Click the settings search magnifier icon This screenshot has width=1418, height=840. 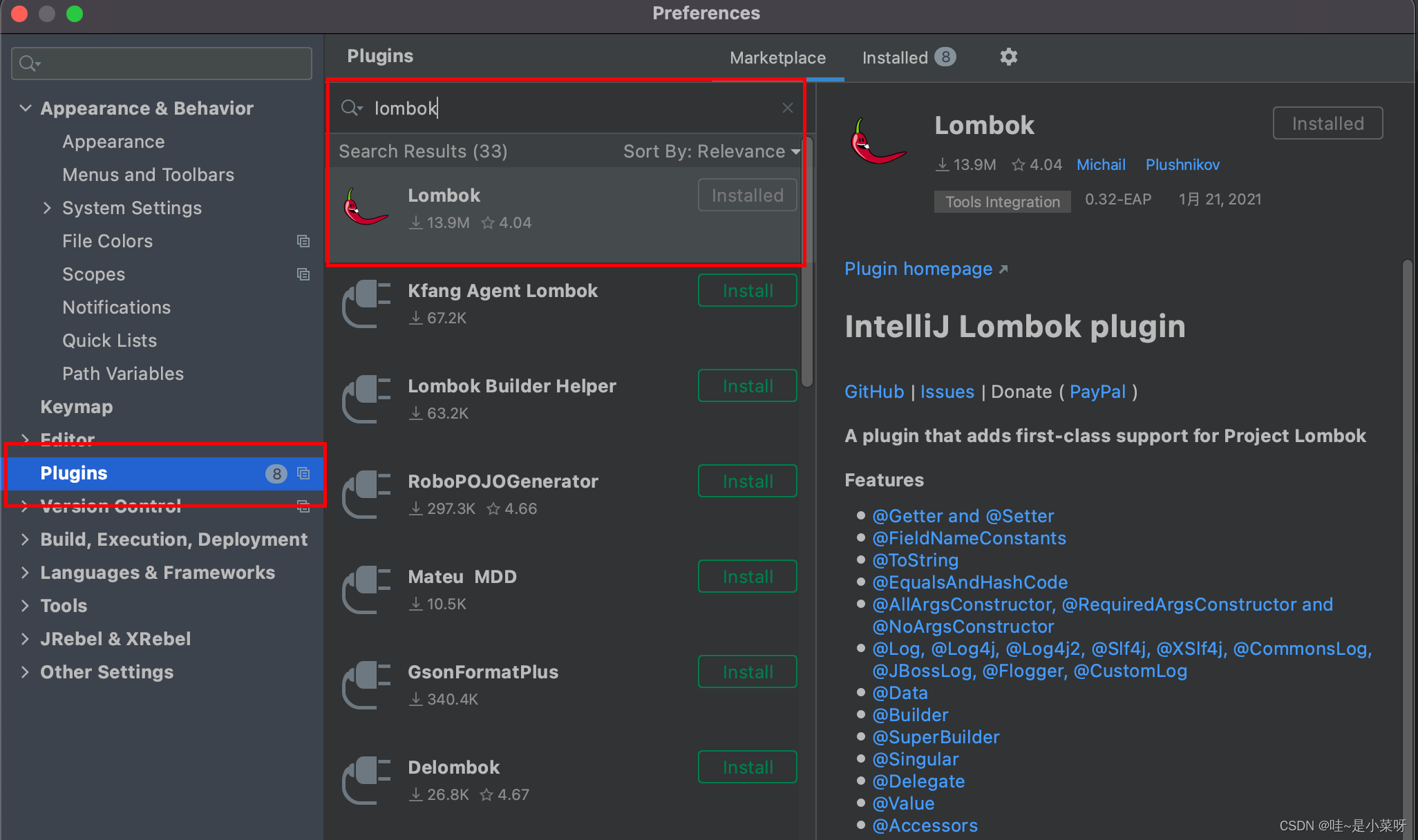click(29, 64)
